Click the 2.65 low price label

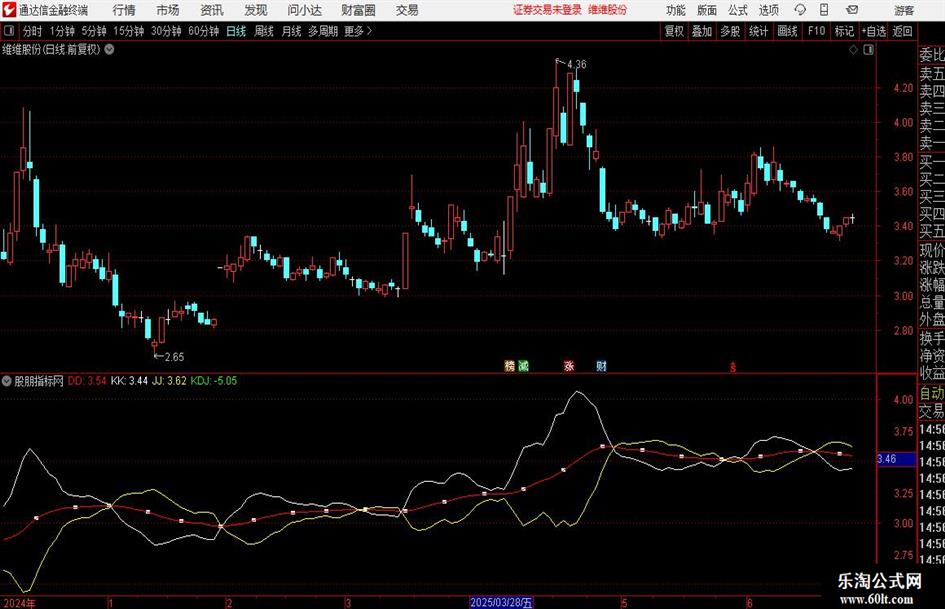click(x=174, y=357)
